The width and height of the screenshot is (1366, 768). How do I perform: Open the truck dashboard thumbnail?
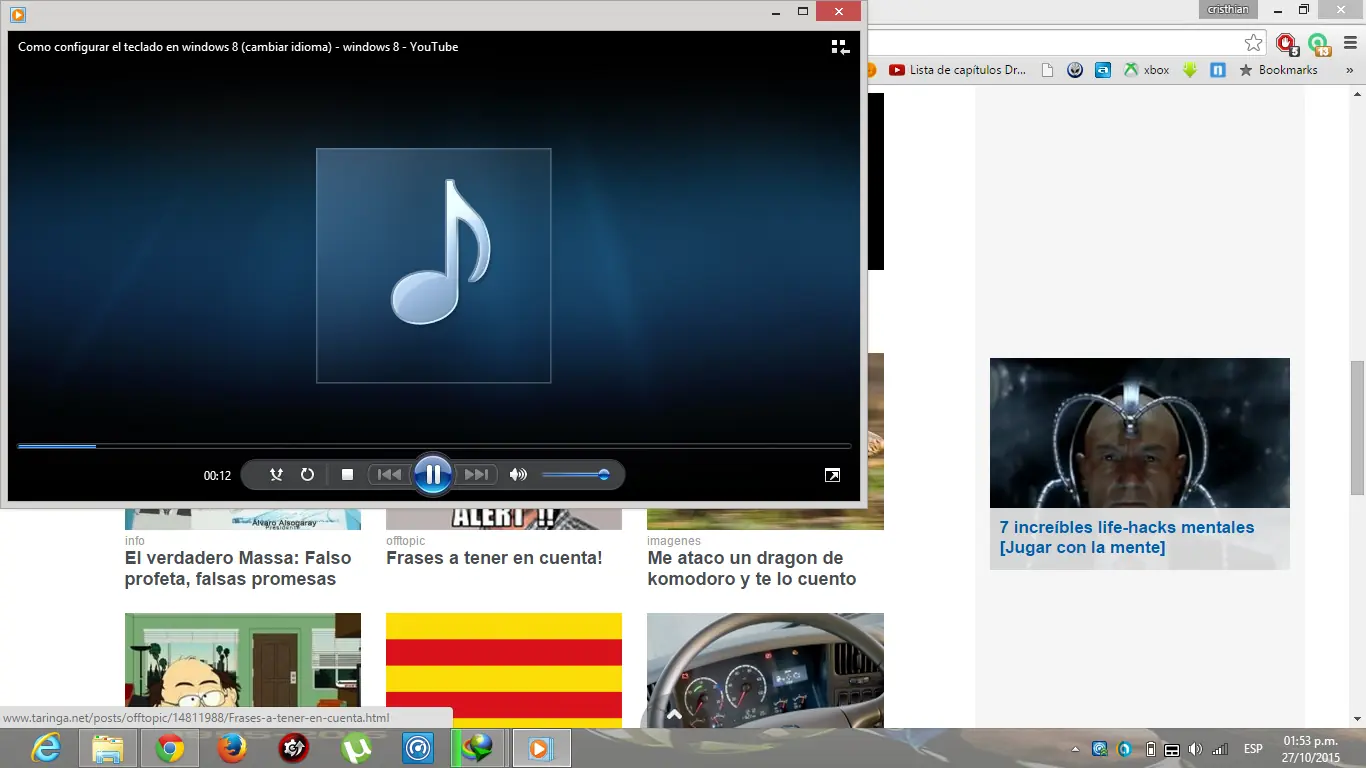point(765,670)
